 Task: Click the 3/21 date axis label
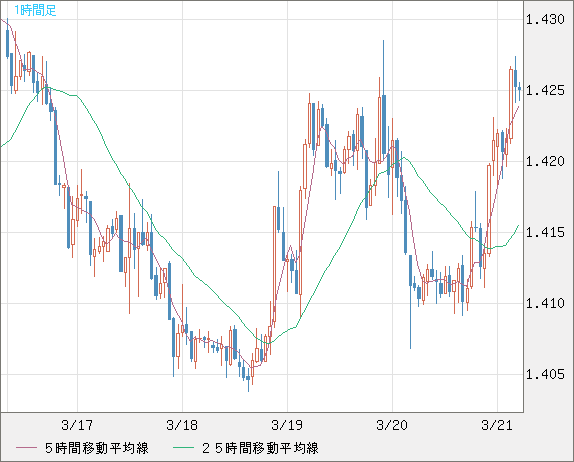[x=497, y=425]
